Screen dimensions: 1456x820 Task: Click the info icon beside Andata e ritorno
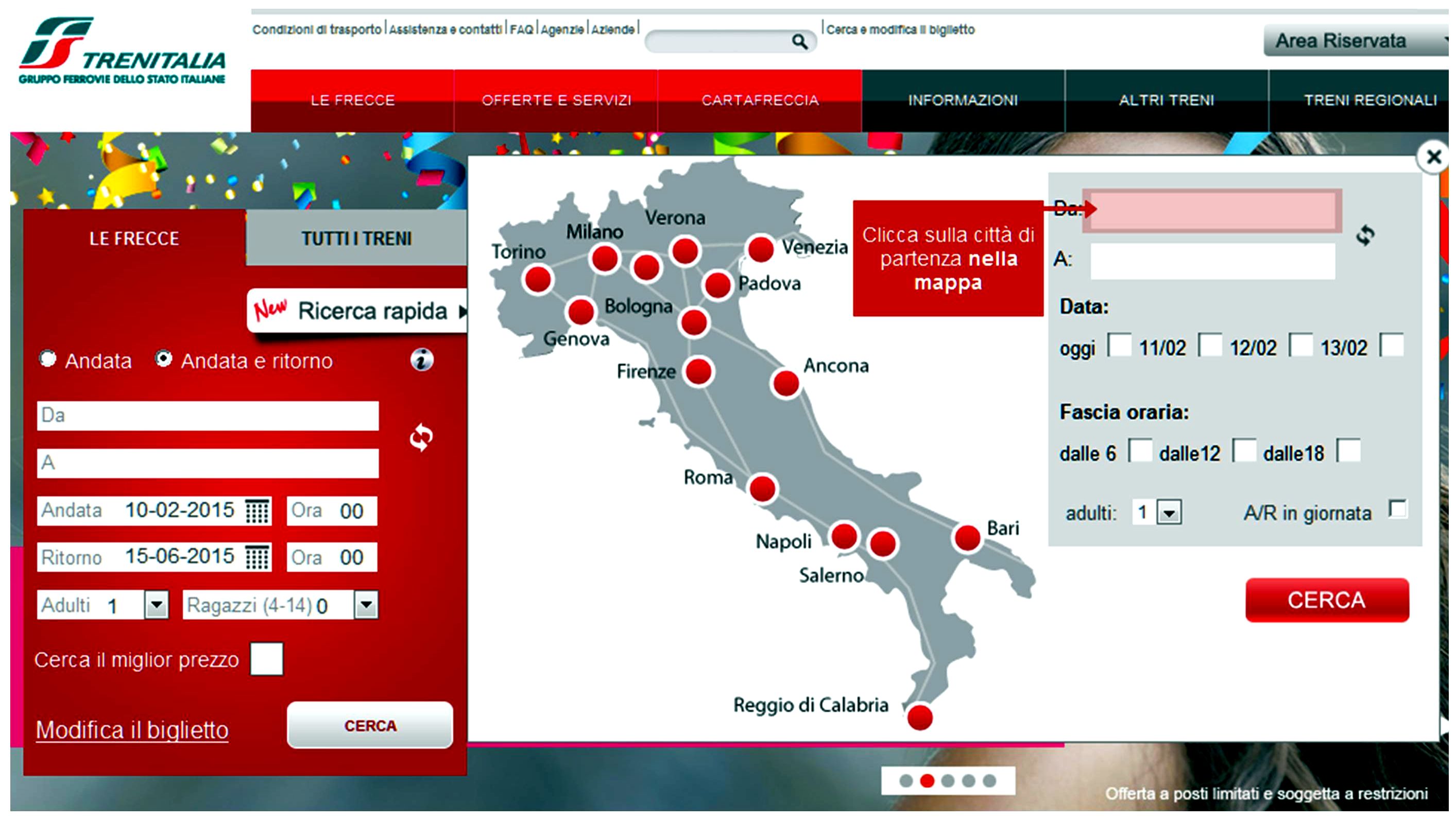(422, 360)
